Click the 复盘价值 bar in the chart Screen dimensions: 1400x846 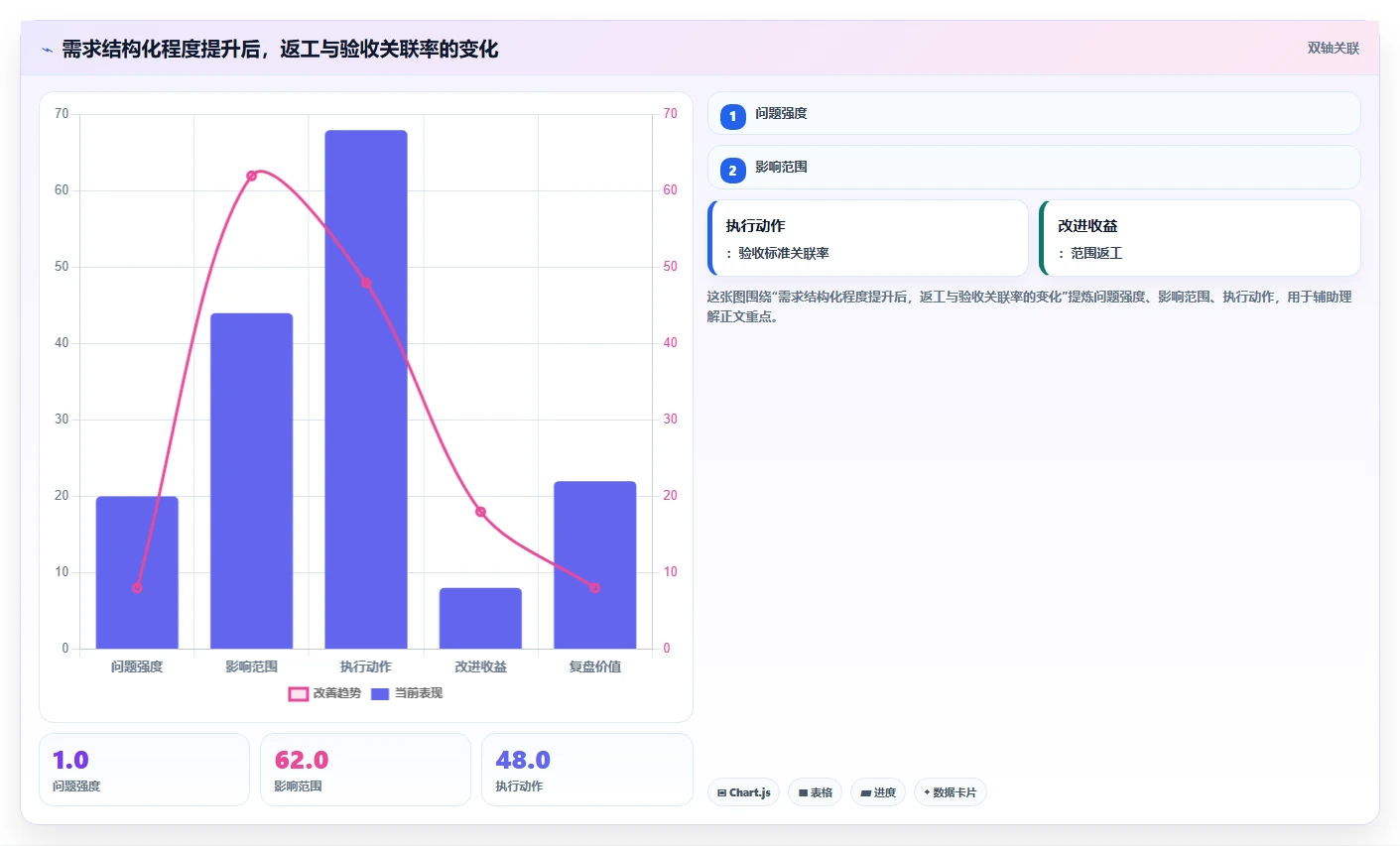[x=595, y=564]
